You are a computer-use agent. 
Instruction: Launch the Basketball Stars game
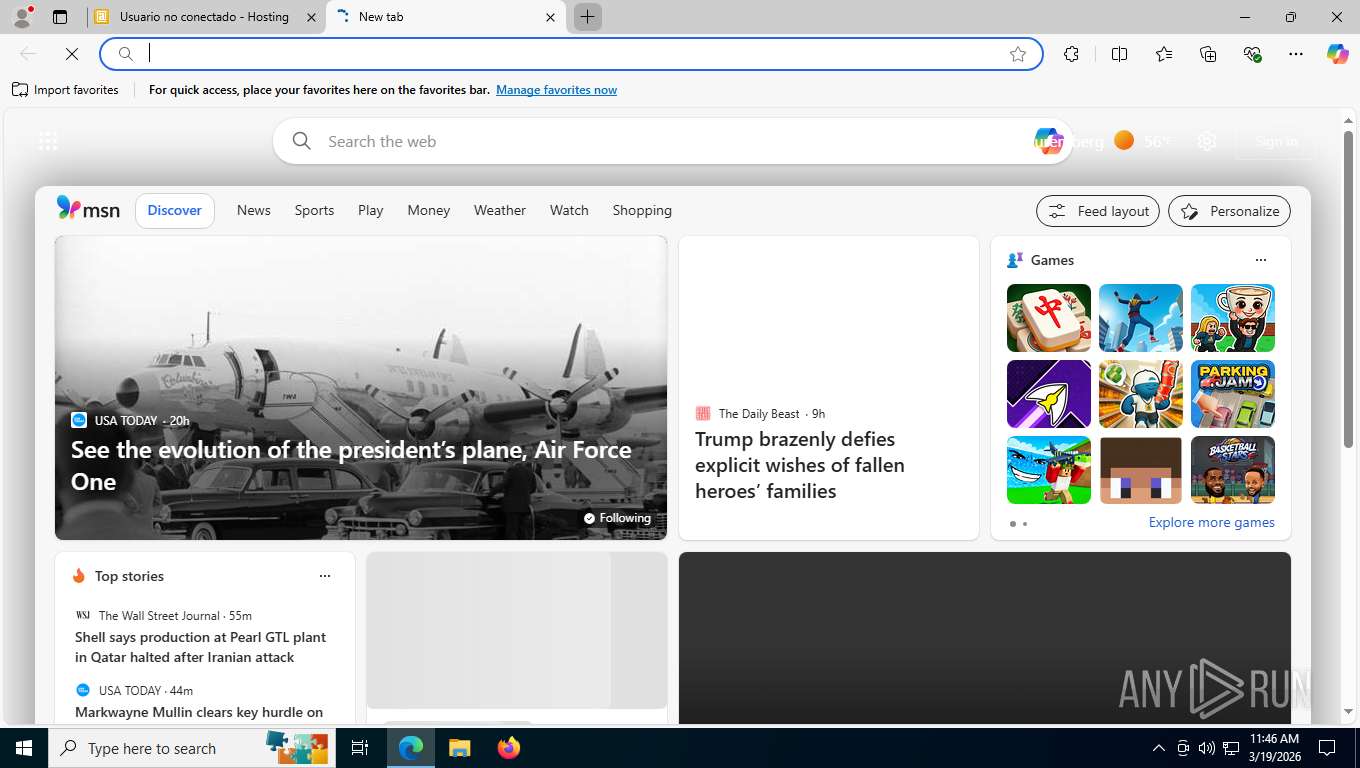pyautogui.click(x=1233, y=470)
